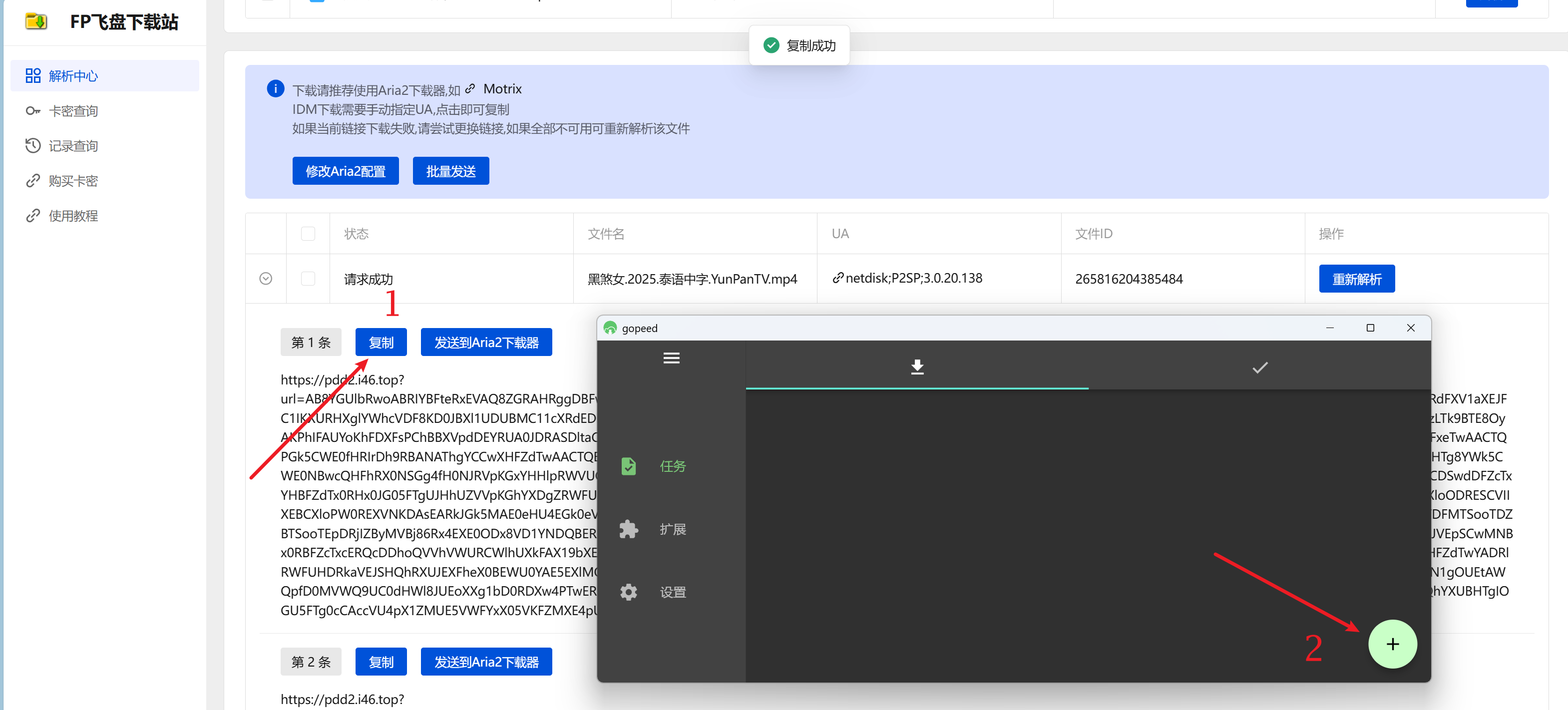Screen dimensions: 1568x710
Task: Open 解析中心 in the sidebar
Action: (105, 75)
